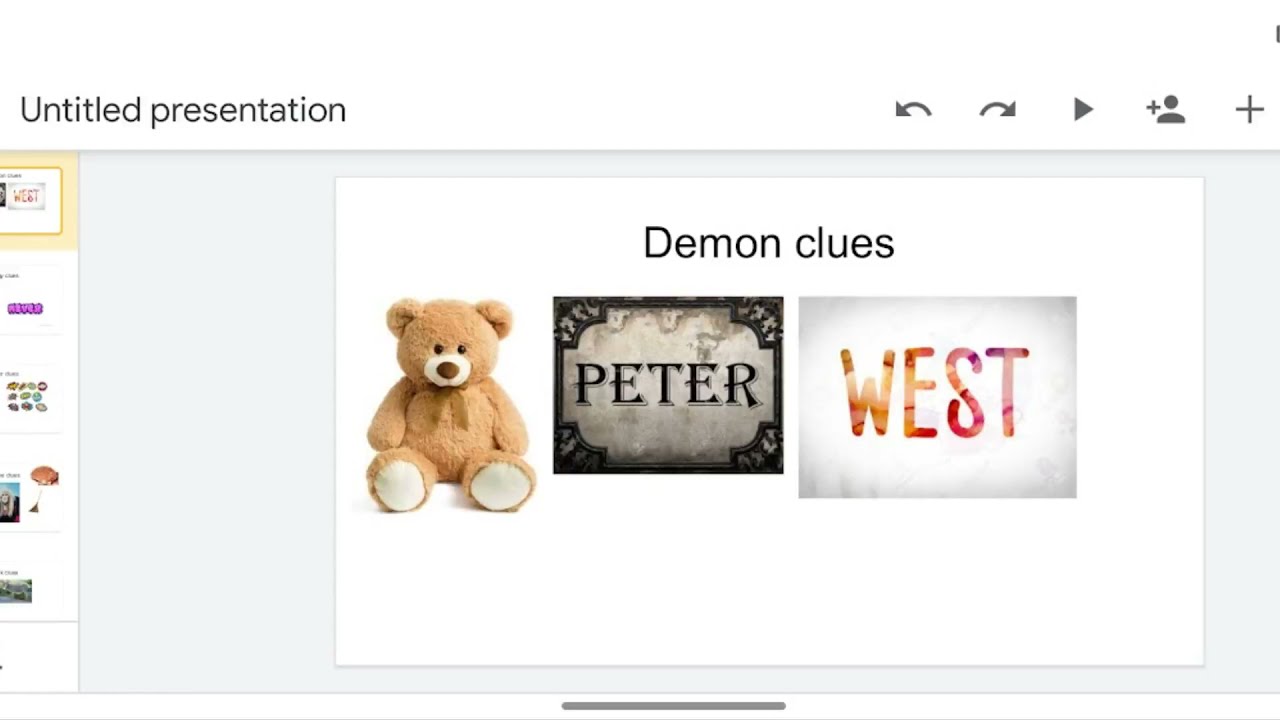
Task: Select the 'Demon clues' title text
Action: [768, 243]
